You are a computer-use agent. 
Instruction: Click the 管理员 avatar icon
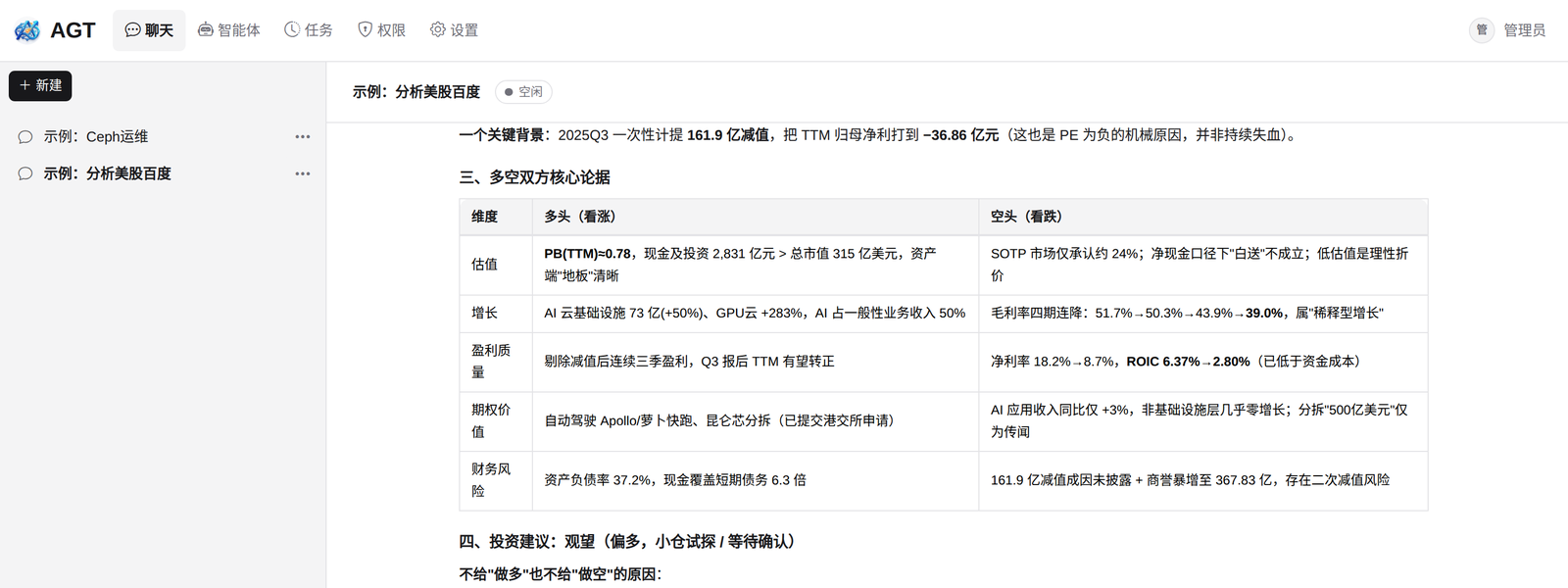coord(1482,30)
